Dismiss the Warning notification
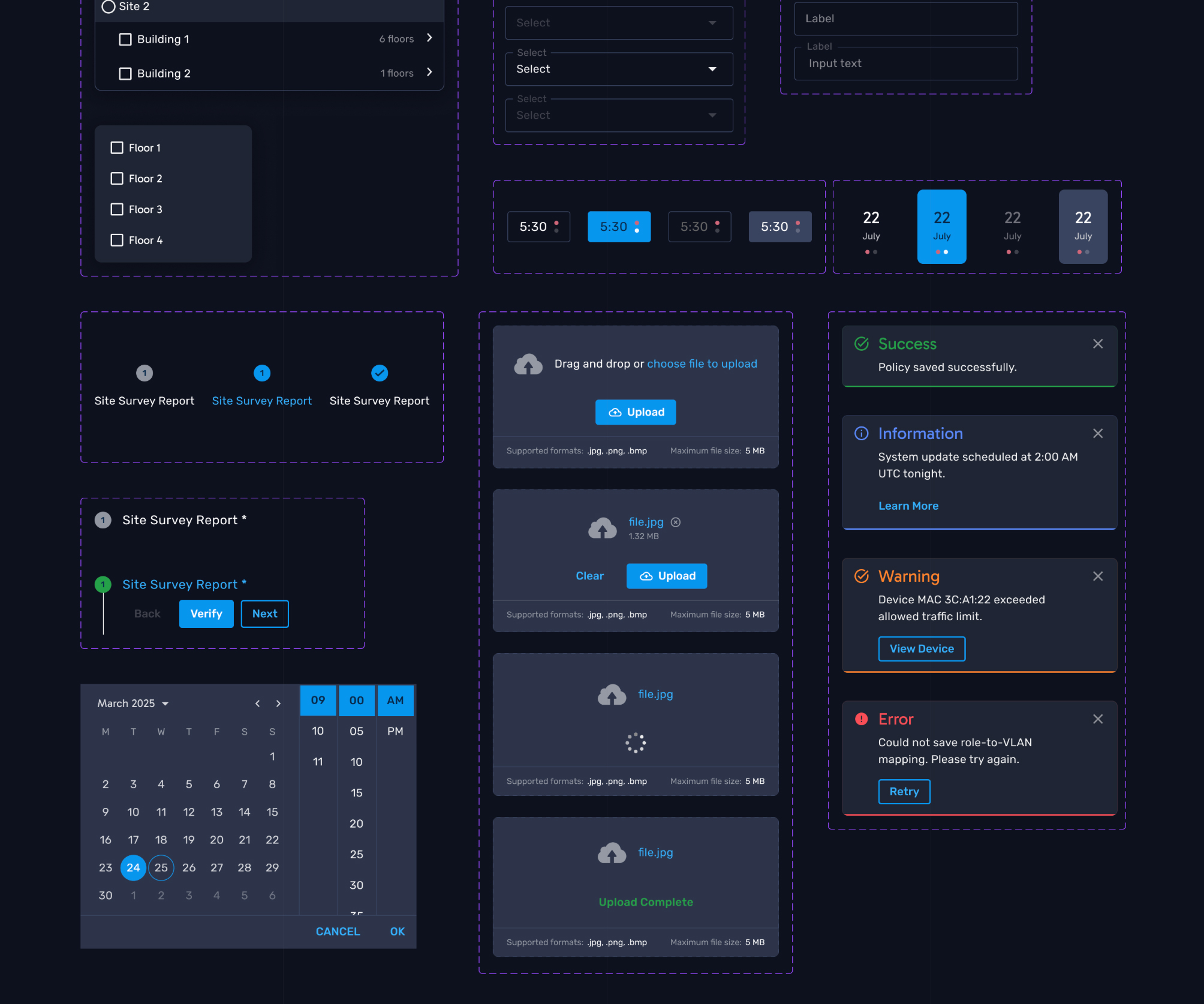Image resolution: width=1204 pixels, height=1004 pixels. (x=1098, y=576)
